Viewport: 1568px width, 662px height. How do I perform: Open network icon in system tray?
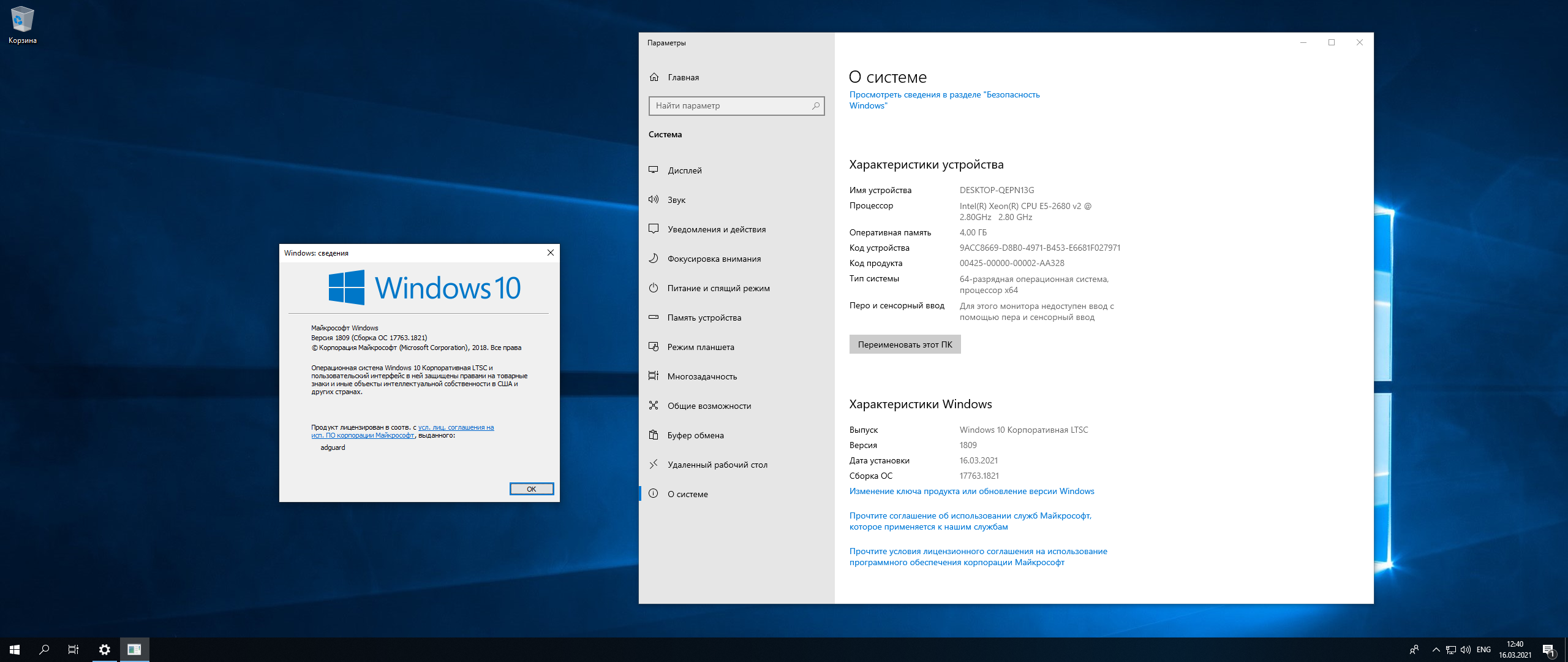[1451, 650]
